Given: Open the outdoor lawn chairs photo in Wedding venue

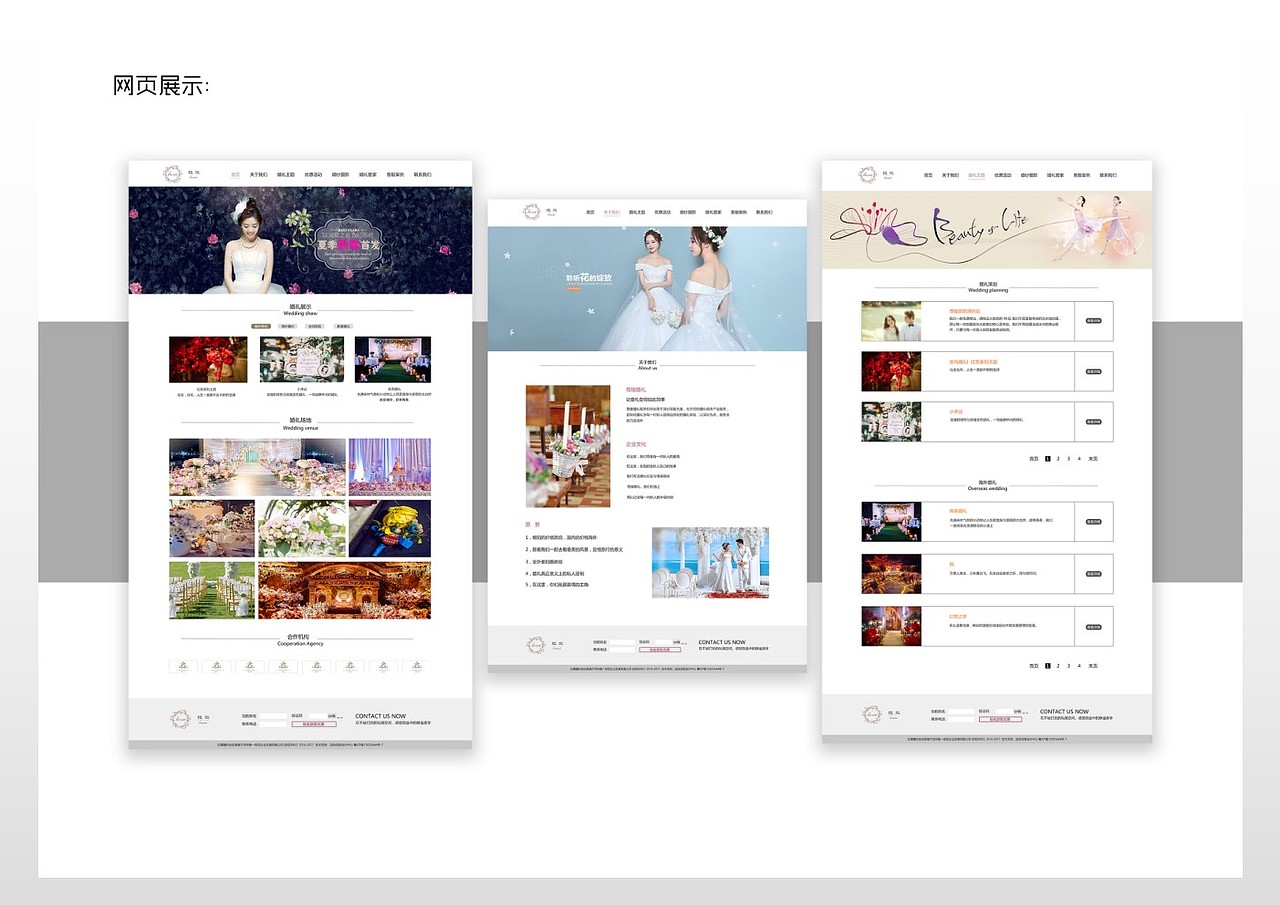Looking at the screenshot, I should click(x=212, y=590).
